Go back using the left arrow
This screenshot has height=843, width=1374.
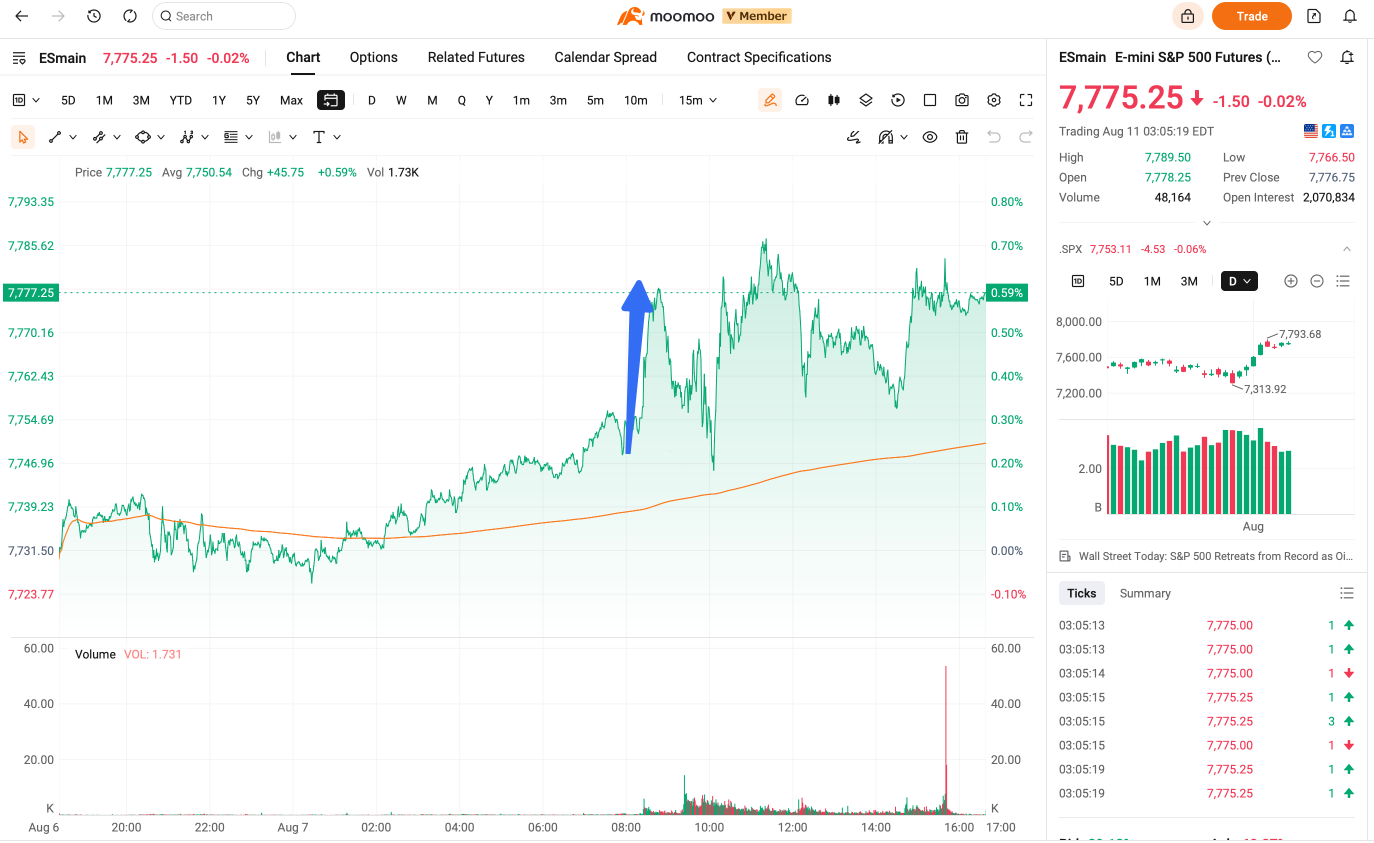(22, 16)
